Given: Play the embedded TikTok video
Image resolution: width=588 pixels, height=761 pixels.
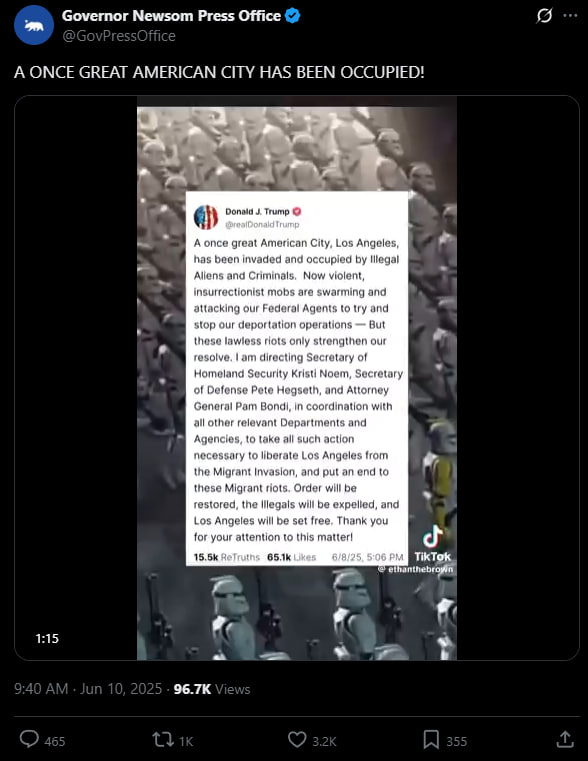Looking at the screenshot, I should click(x=296, y=378).
